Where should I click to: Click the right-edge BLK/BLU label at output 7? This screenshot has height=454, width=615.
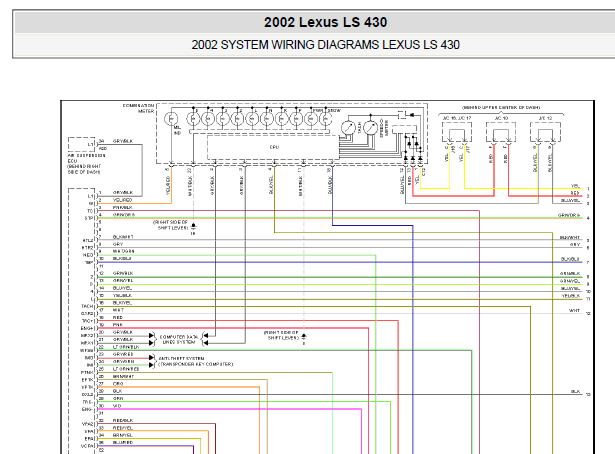coord(570,259)
